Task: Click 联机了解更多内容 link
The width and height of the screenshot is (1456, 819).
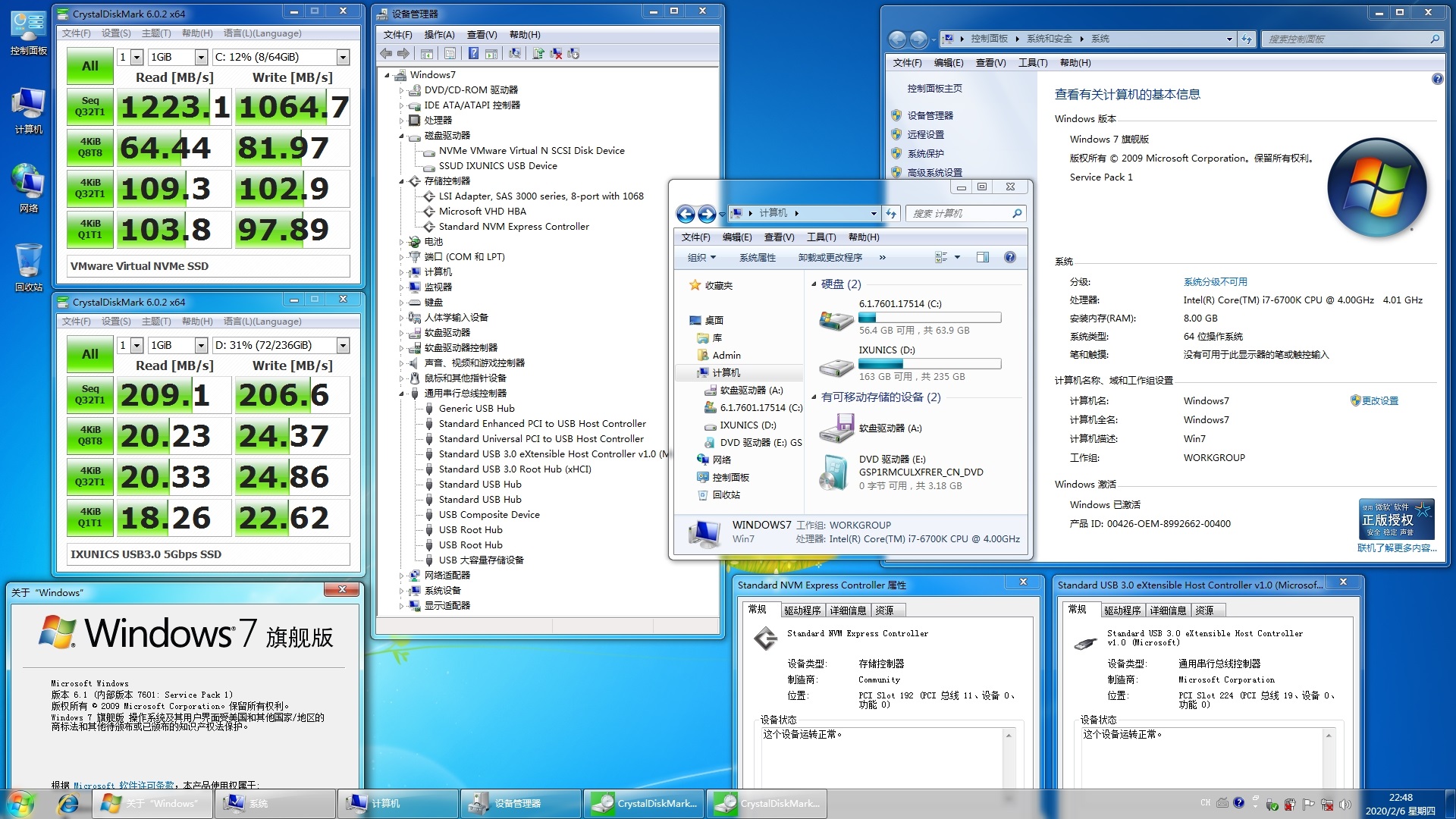Action: (1396, 548)
